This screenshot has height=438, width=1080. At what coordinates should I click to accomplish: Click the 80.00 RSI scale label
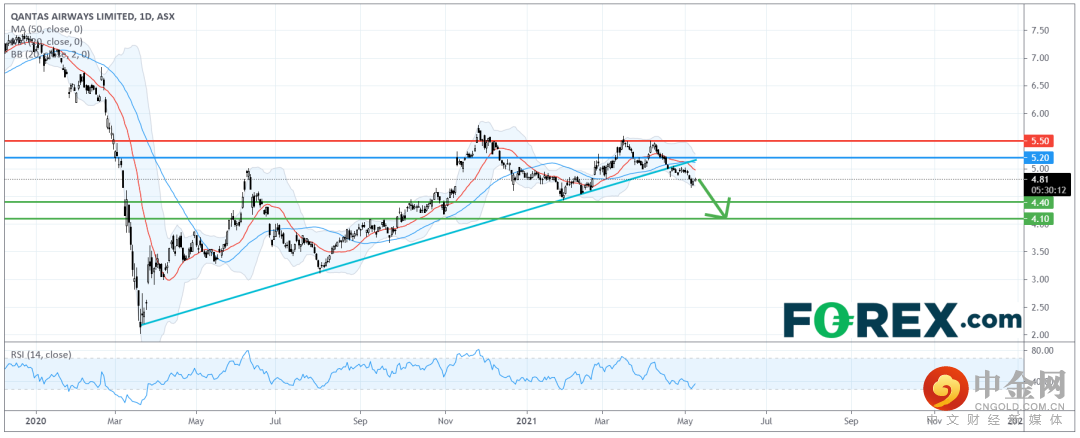pos(1041,351)
